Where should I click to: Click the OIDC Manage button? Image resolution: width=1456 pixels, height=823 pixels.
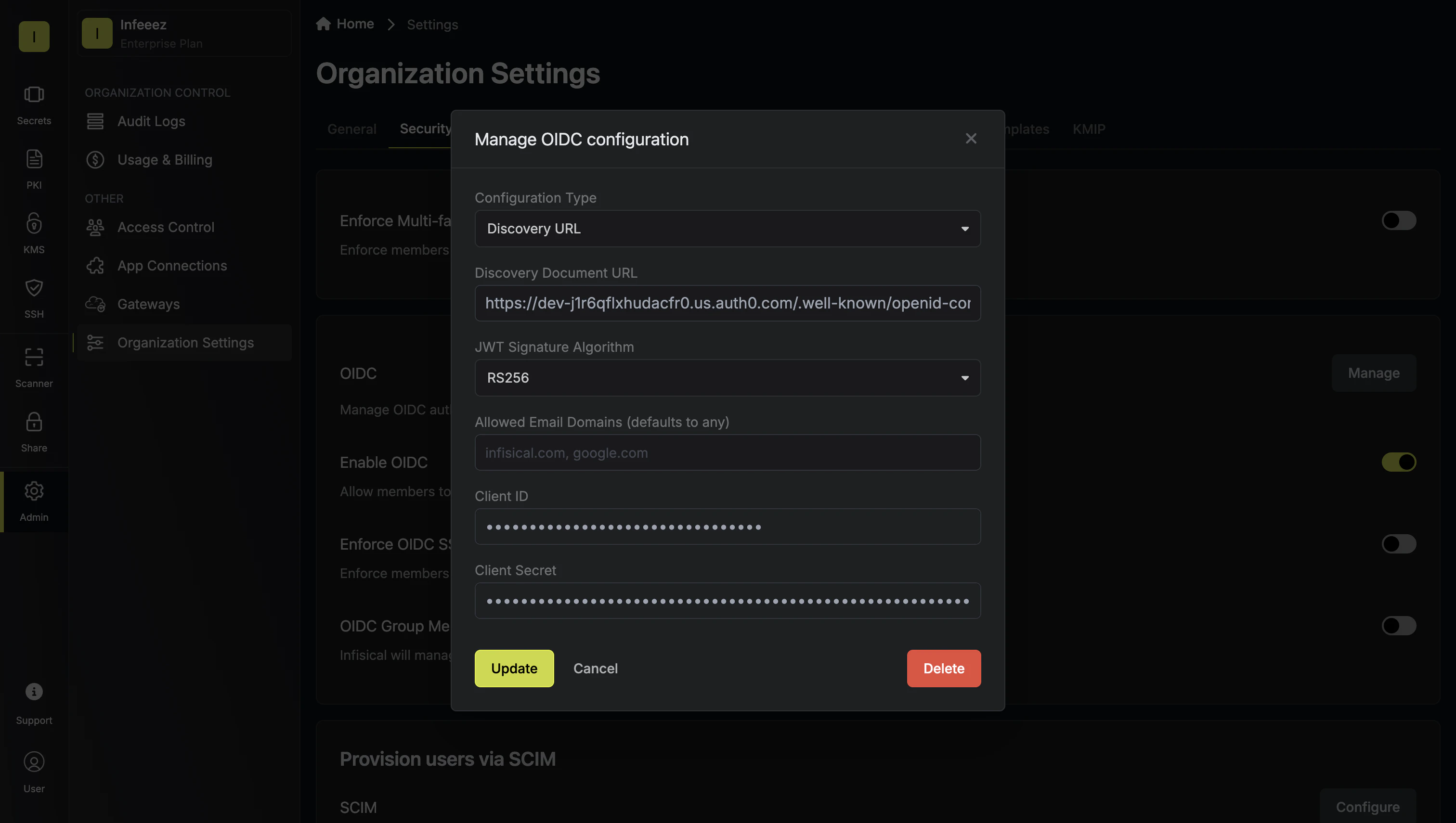(1374, 373)
